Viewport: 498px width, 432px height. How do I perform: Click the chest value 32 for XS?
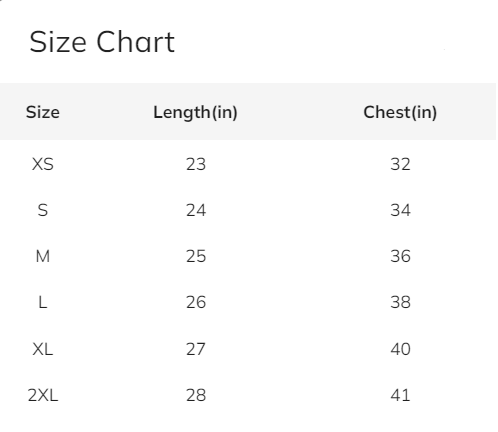[x=400, y=164]
